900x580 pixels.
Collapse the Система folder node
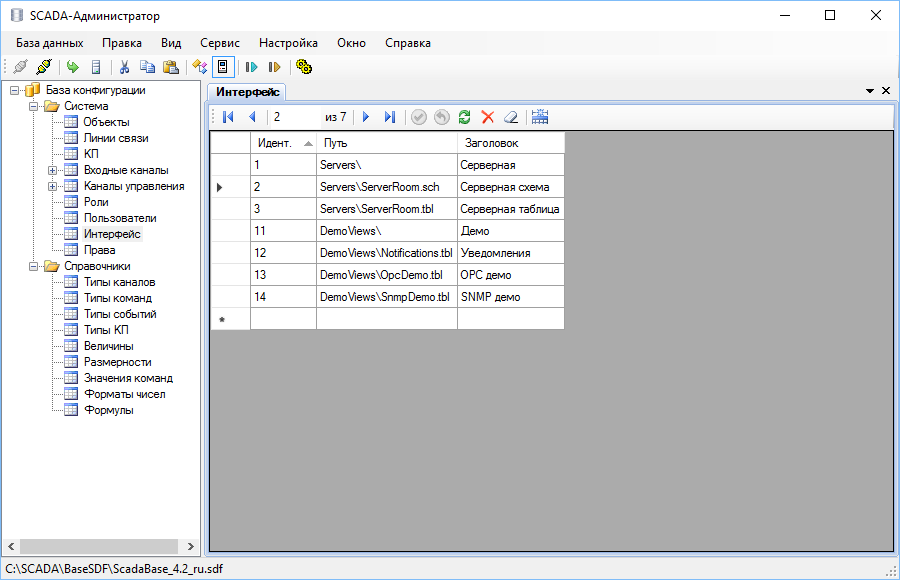[x=34, y=106]
